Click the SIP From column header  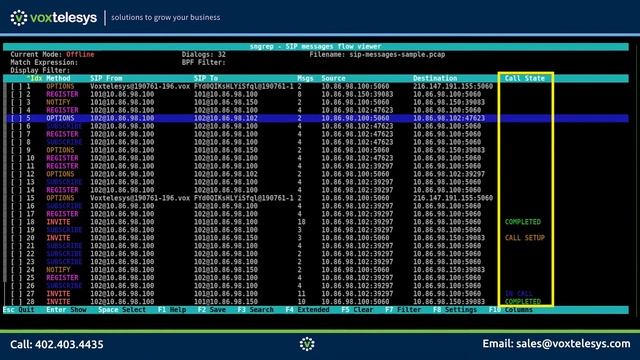(106, 78)
